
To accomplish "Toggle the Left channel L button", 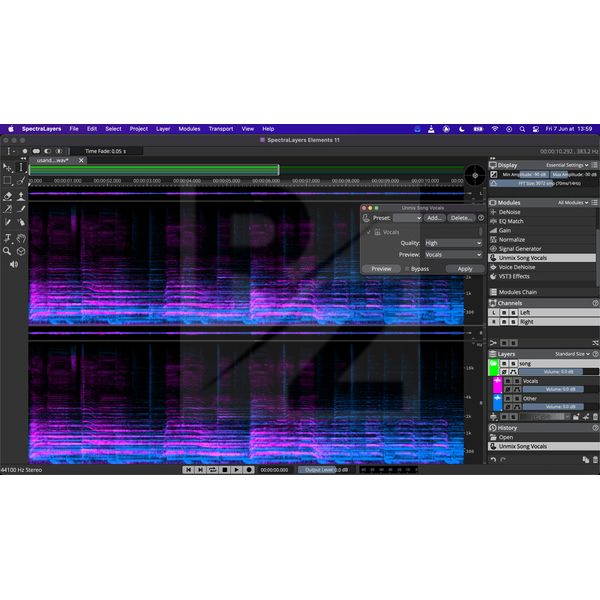I will click(x=494, y=312).
